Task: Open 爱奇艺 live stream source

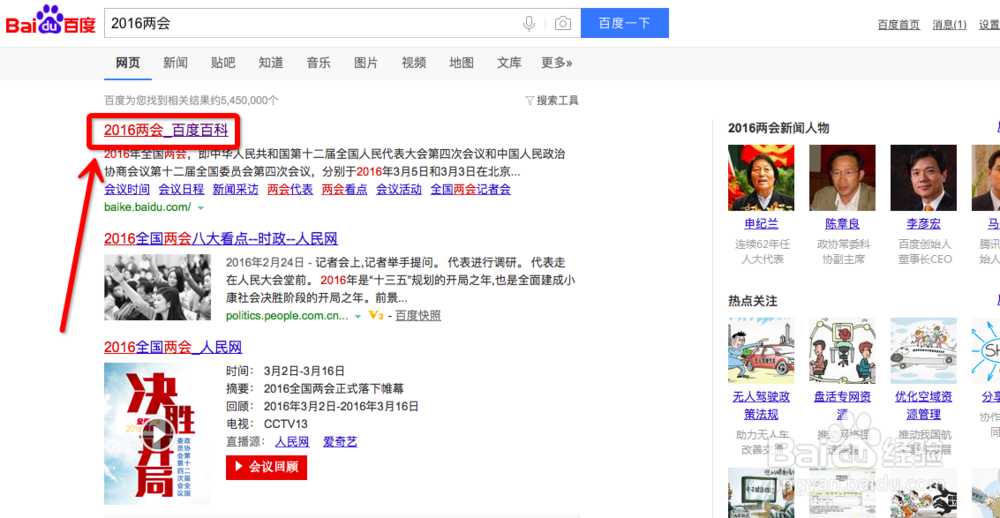Action: point(341,441)
